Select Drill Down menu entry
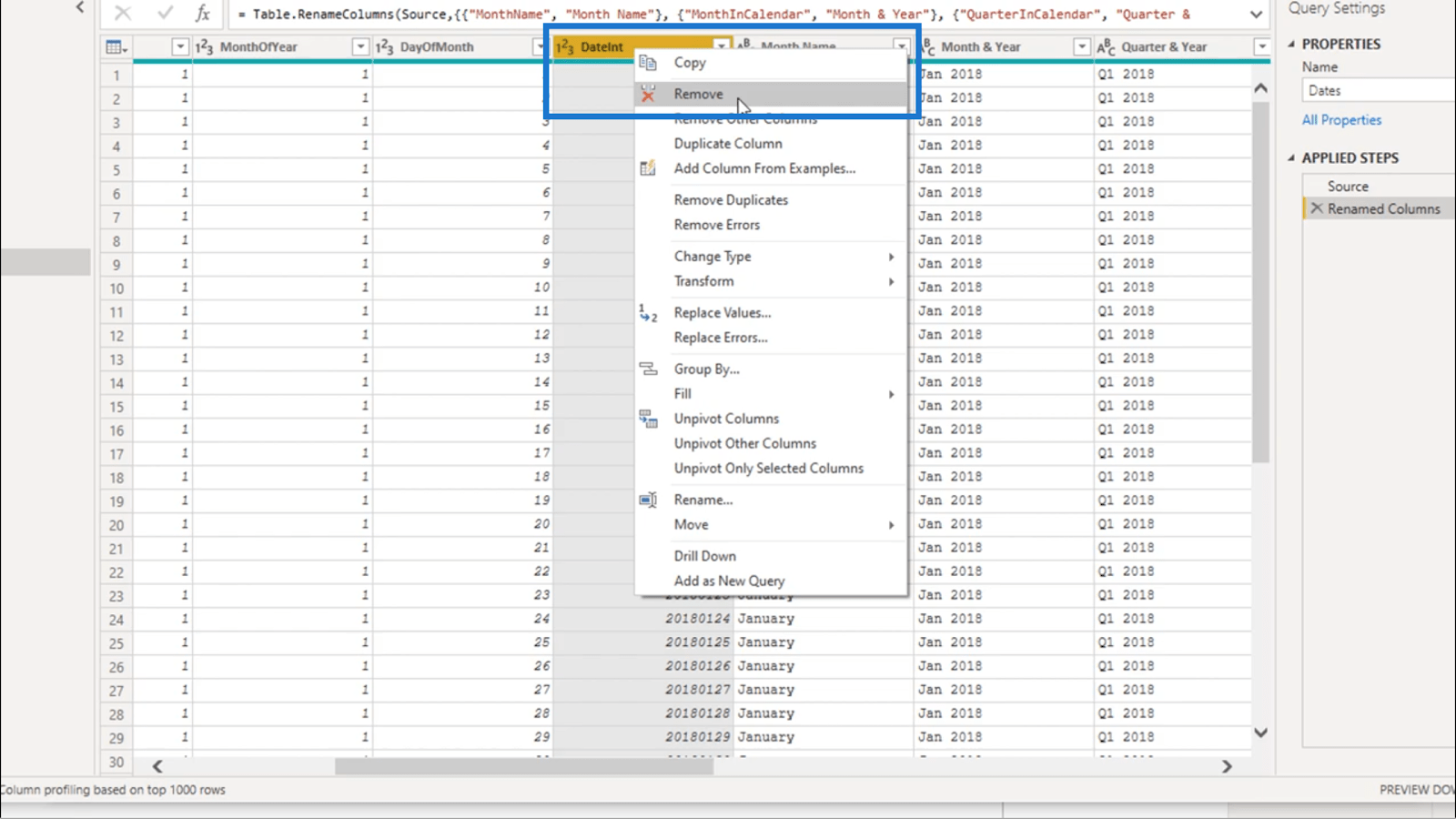Screen dimensions: 1456x819 tap(704, 556)
